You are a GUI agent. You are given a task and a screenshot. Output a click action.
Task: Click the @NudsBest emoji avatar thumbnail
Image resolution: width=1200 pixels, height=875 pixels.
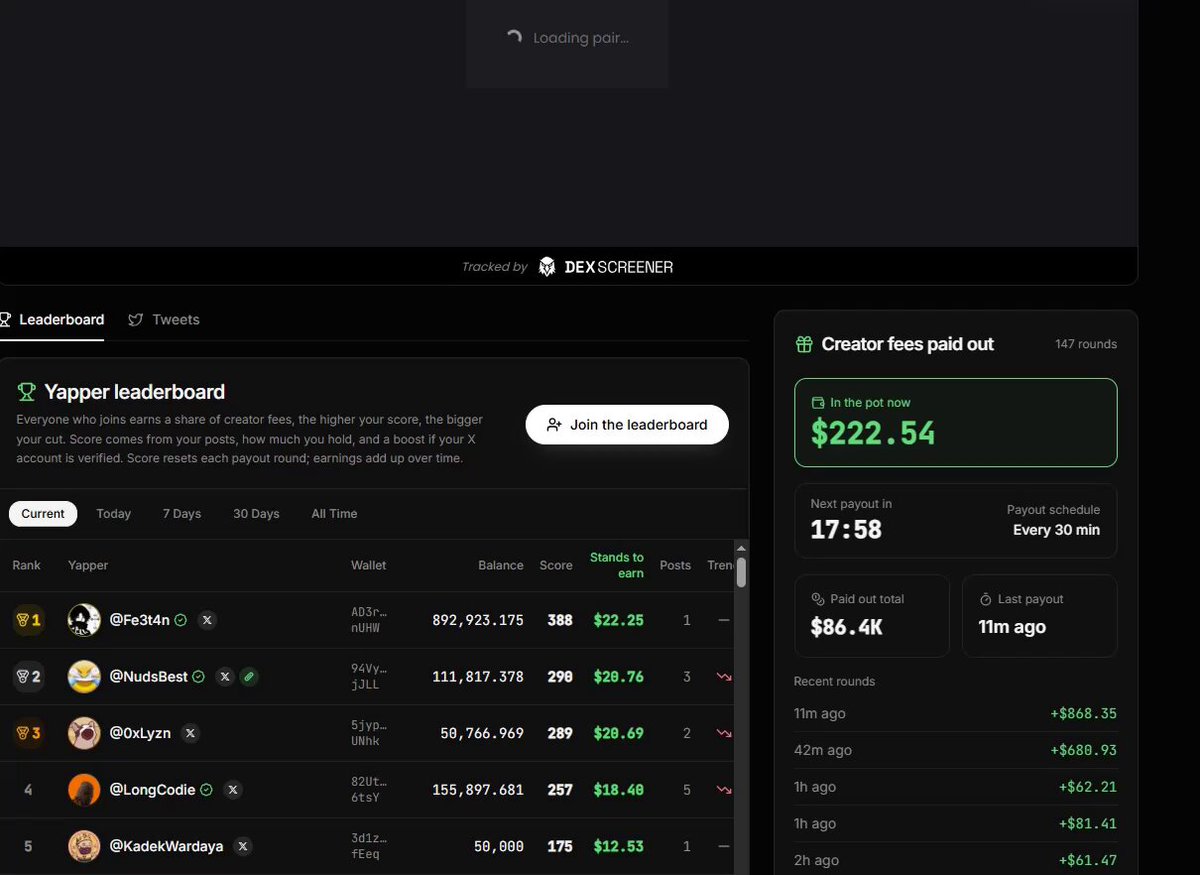(x=84, y=677)
